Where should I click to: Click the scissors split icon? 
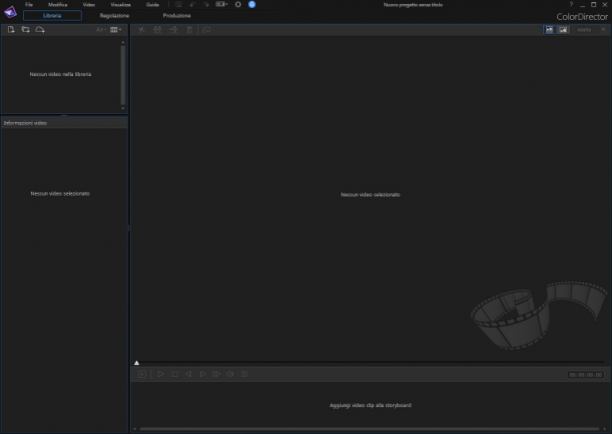(142, 30)
